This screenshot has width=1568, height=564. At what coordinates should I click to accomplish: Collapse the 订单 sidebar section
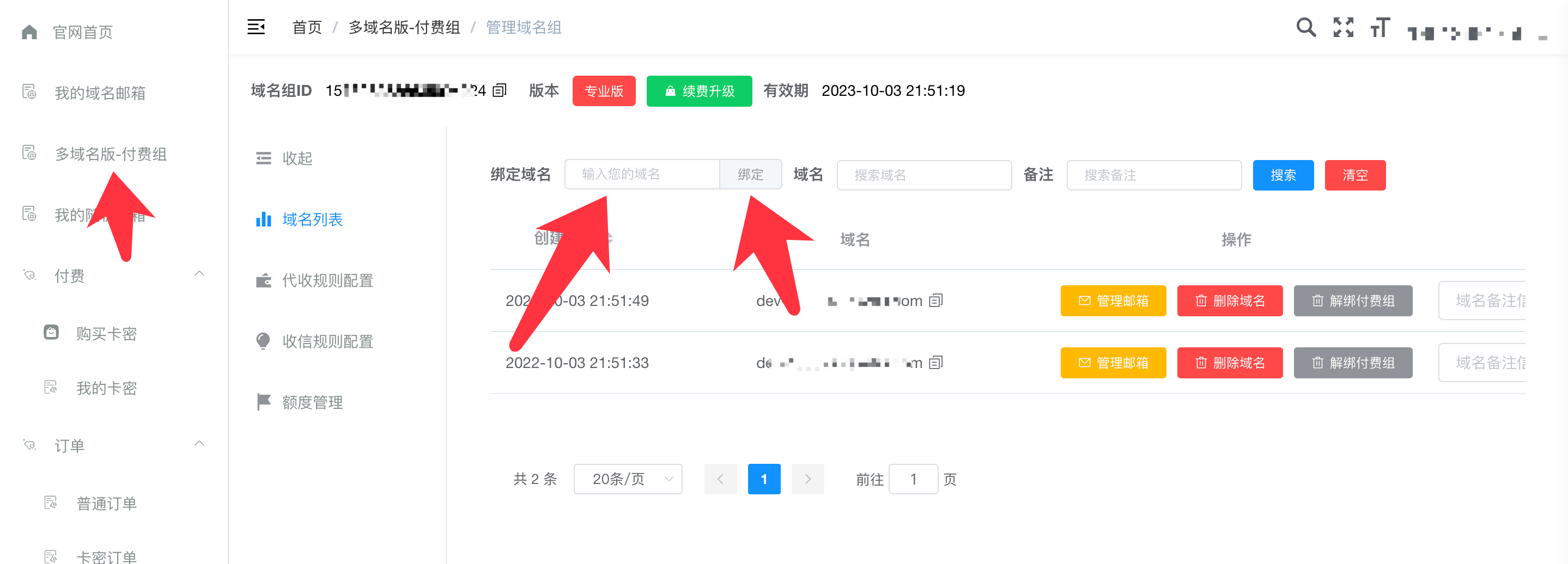199,444
